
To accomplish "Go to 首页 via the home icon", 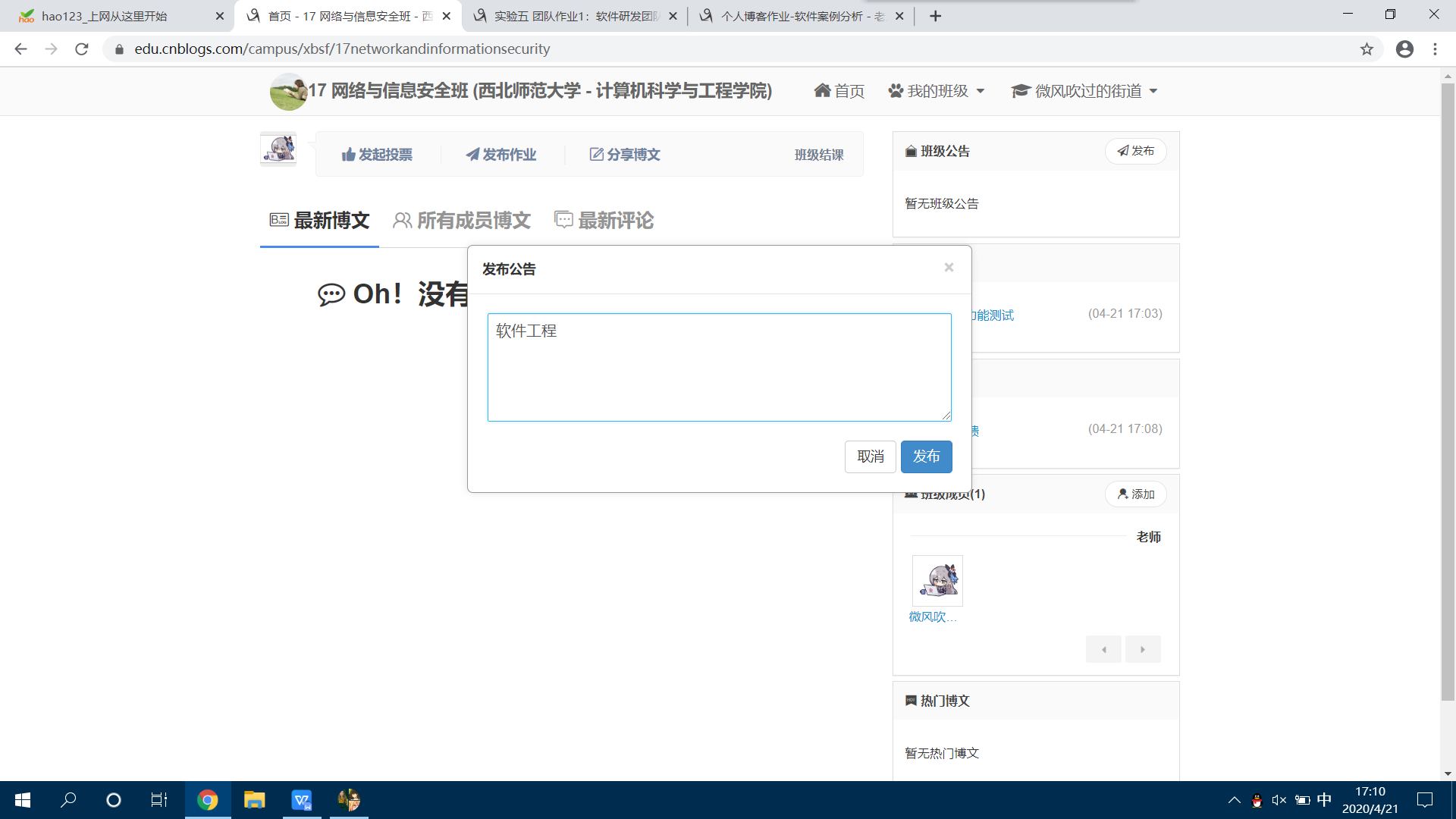I will click(x=823, y=91).
